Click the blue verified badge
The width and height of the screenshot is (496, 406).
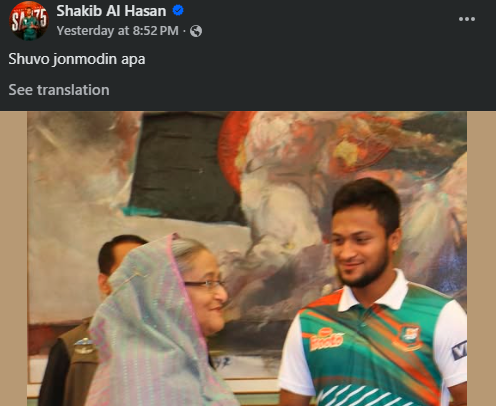[178, 11]
